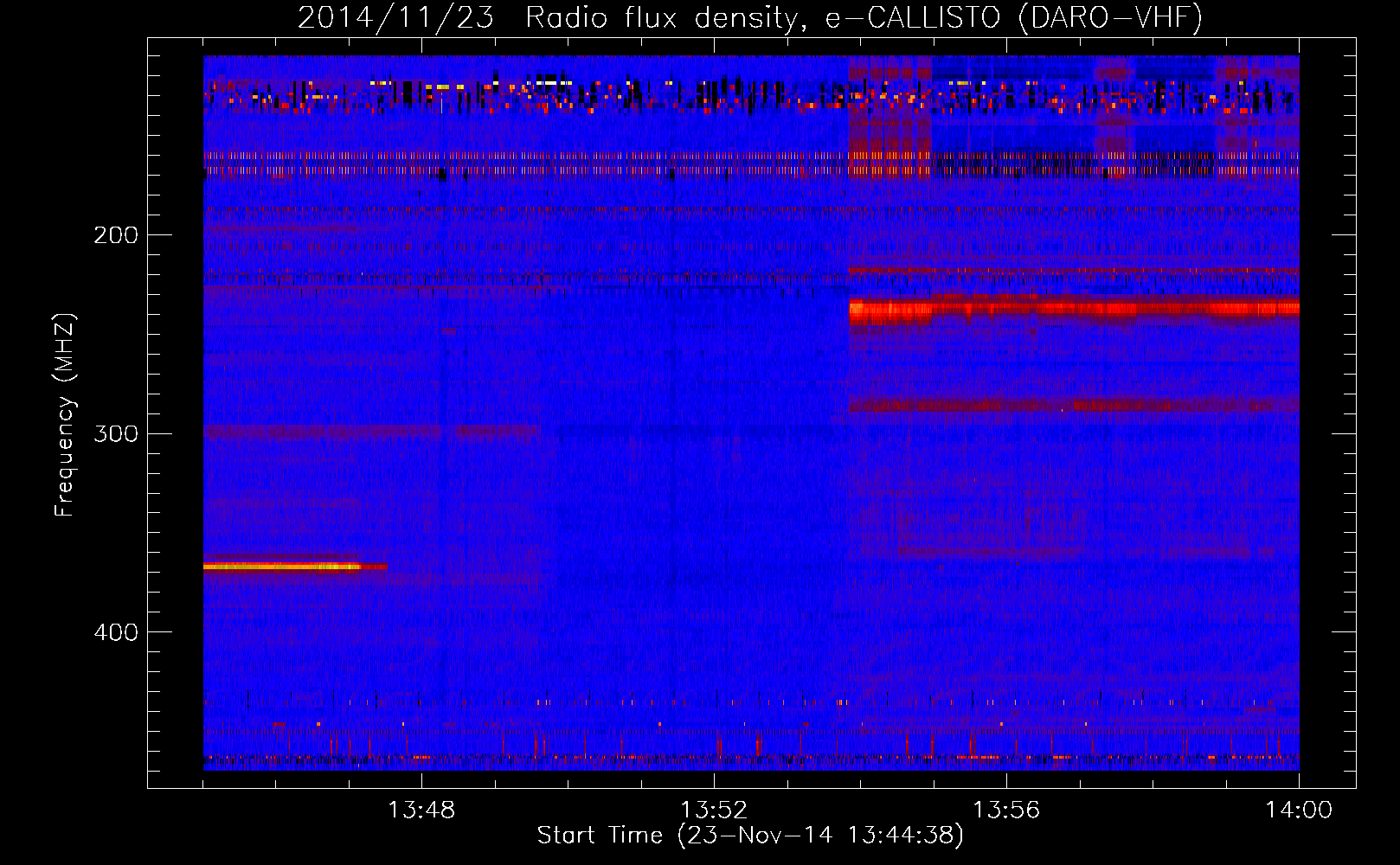This screenshot has width=1400, height=865.
Task: Click the 13:48 time tick label
Action: (x=421, y=811)
